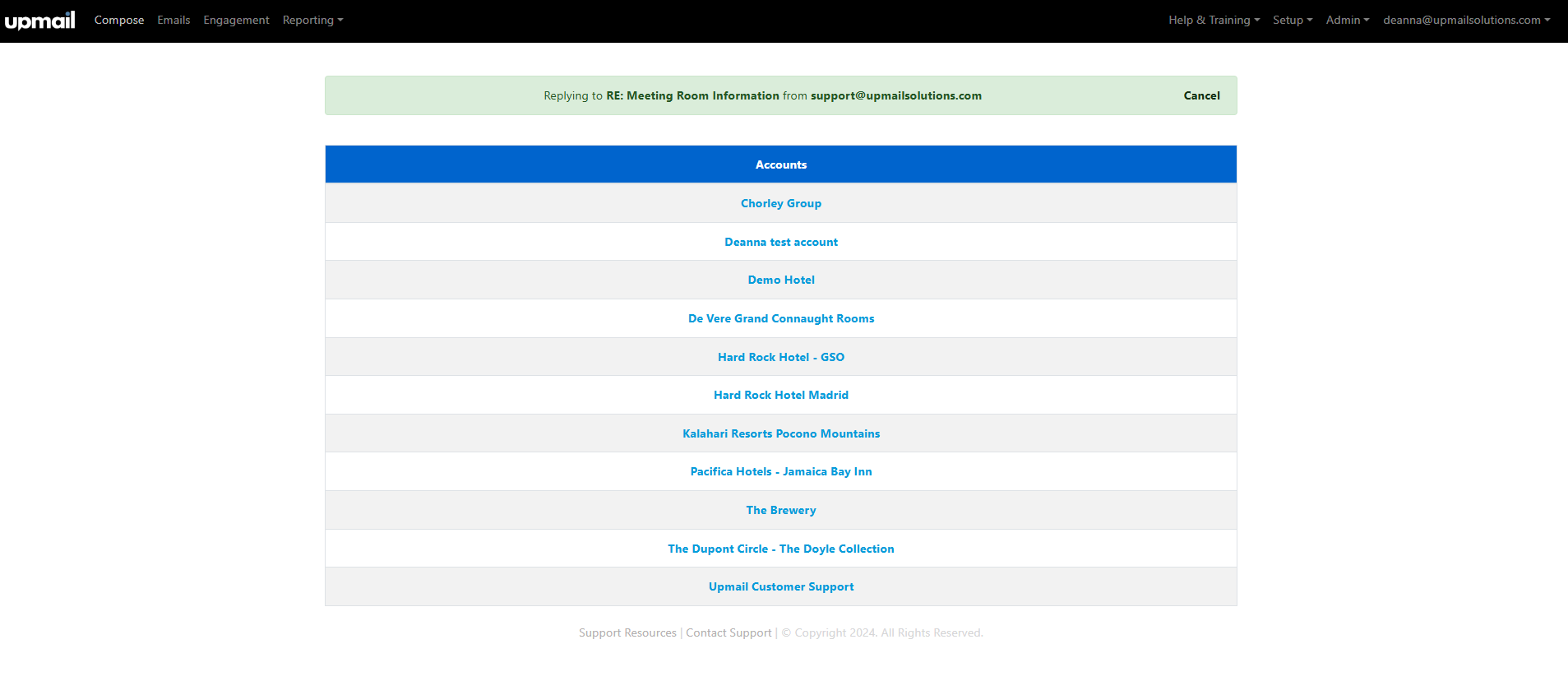Image resolution: width=1568 pixels, height=695 pixels.
Task: Click the sender address support@upmailsolutions.com
Action: (x=896, y=95)
